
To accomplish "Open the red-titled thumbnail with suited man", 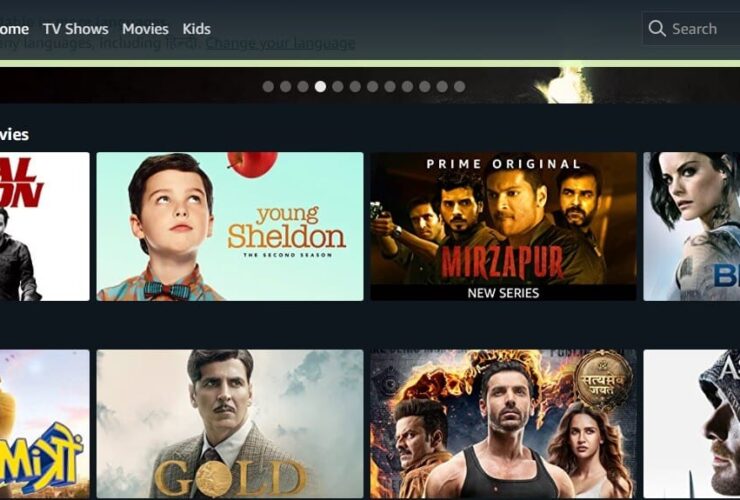I will [44, 226].
